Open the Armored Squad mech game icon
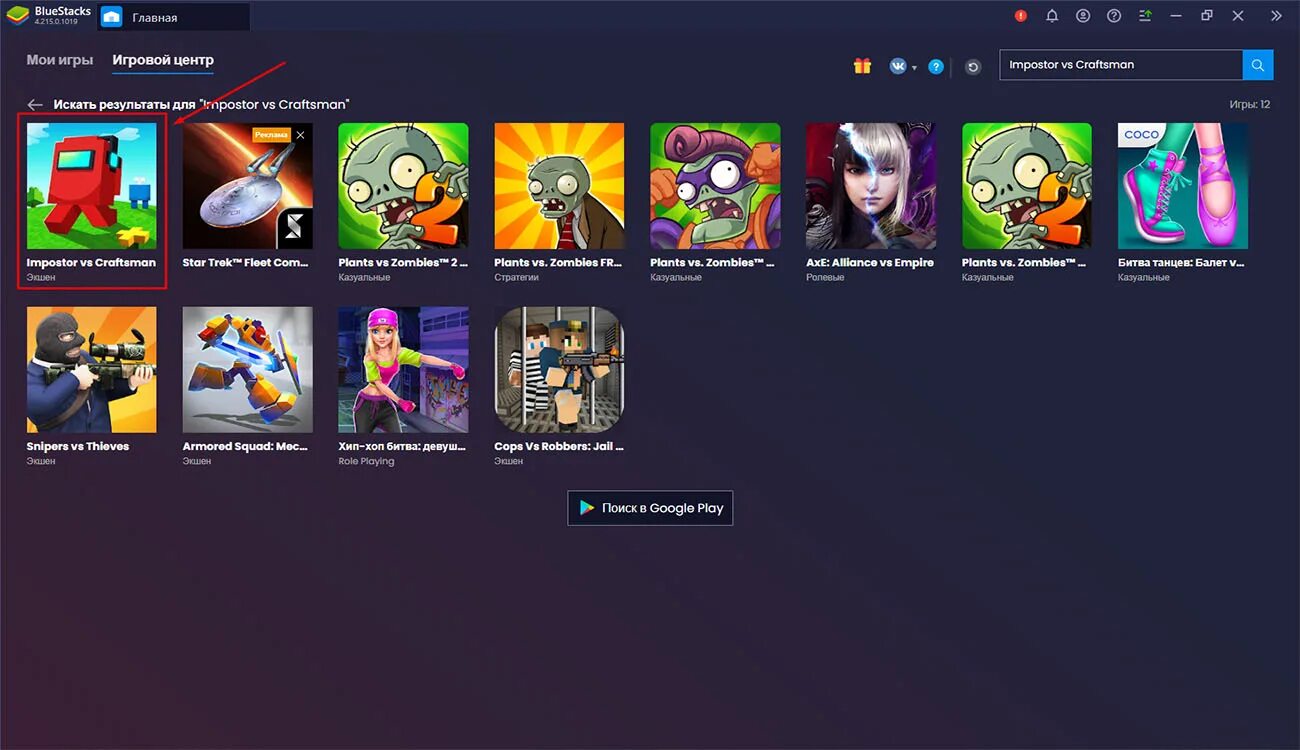Viewport: 1300px width, 750px height. pyautogui.click(x=247, y=370)
